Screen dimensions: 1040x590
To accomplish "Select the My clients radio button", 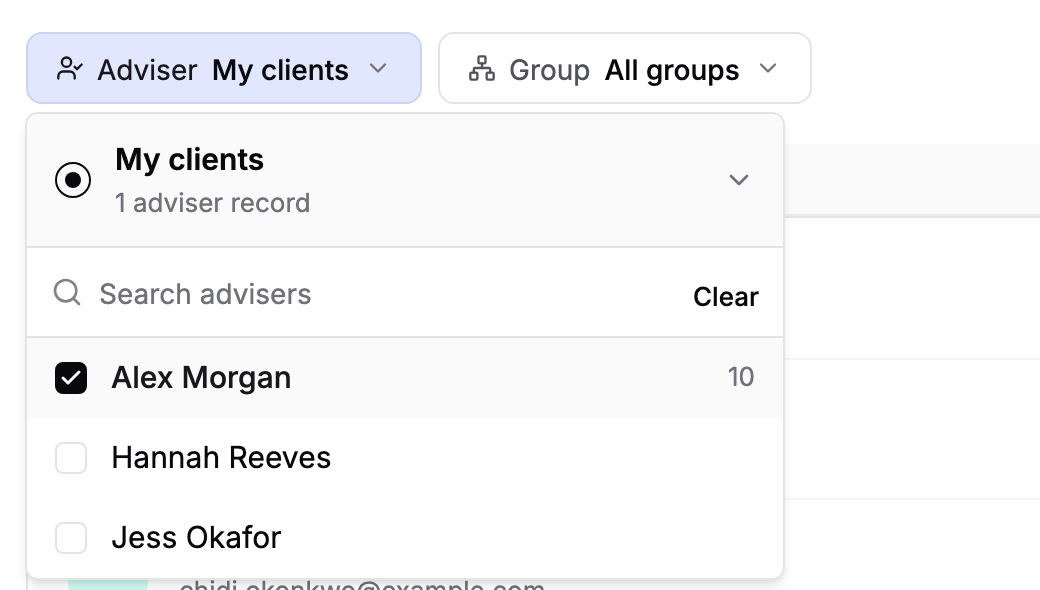I will (73, 180).
